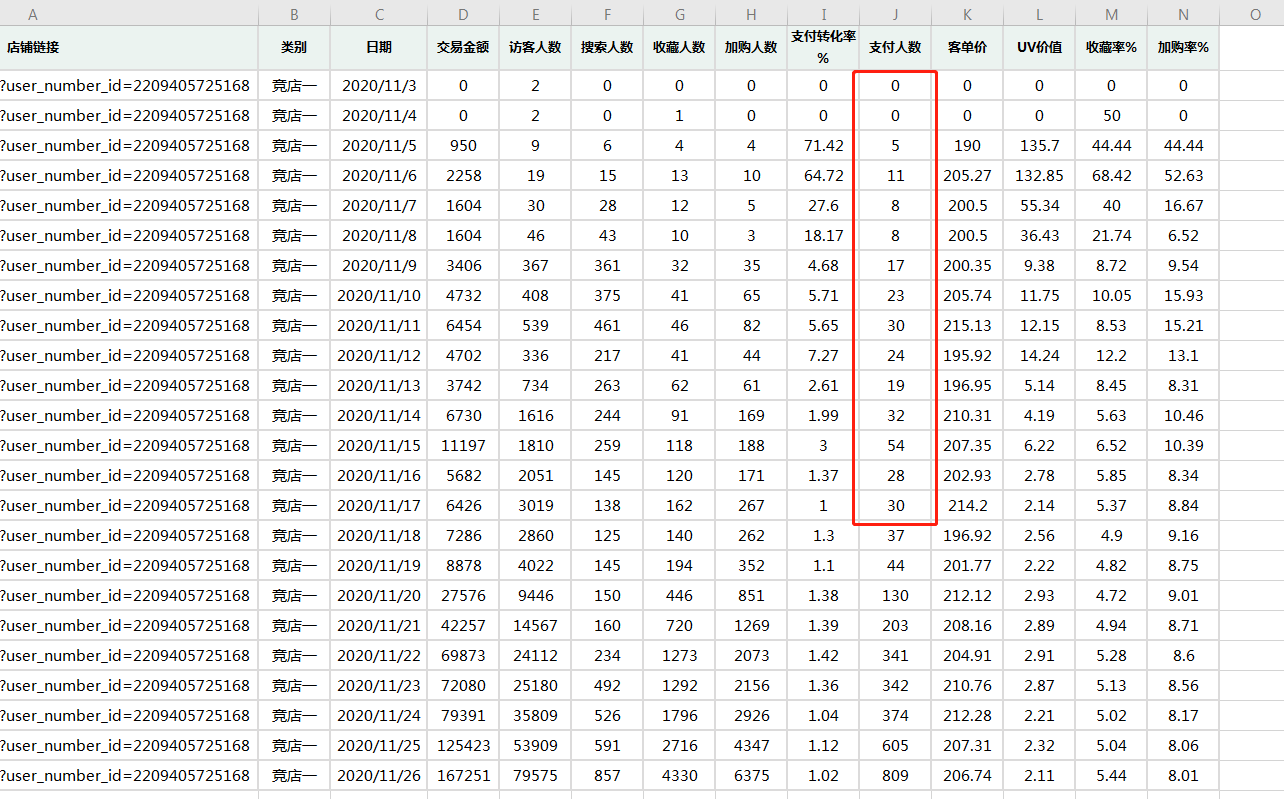Click visitor count 1616
The height and width of the screenshot is (799, 1284).
[x=535, y=416]
